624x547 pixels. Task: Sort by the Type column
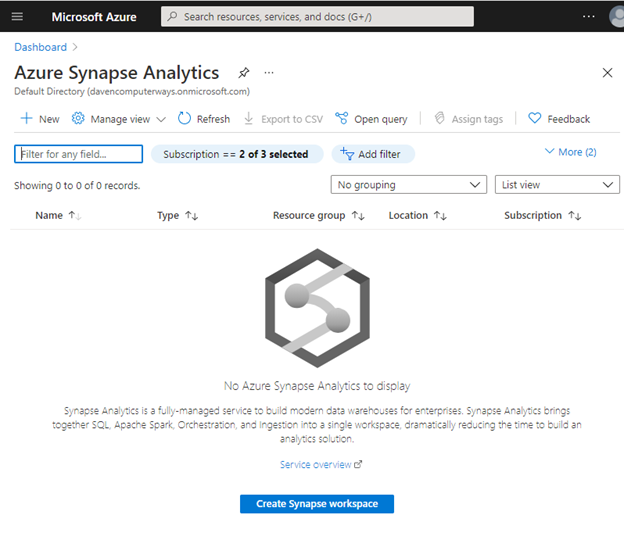click(177, 215)
